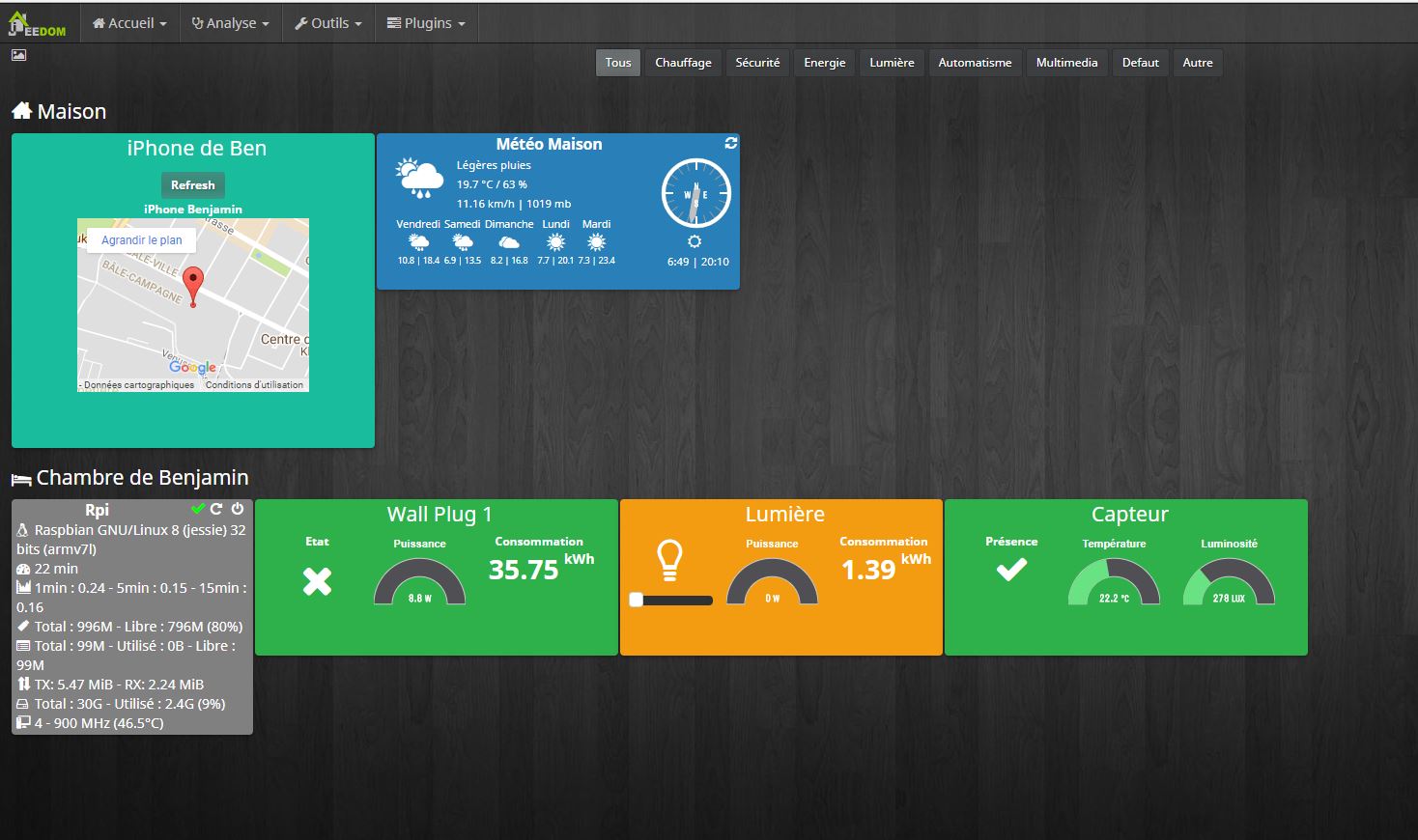Click the Maison home icon
The height and width of the screenshot is (840, 1418).
coord(22,111)
